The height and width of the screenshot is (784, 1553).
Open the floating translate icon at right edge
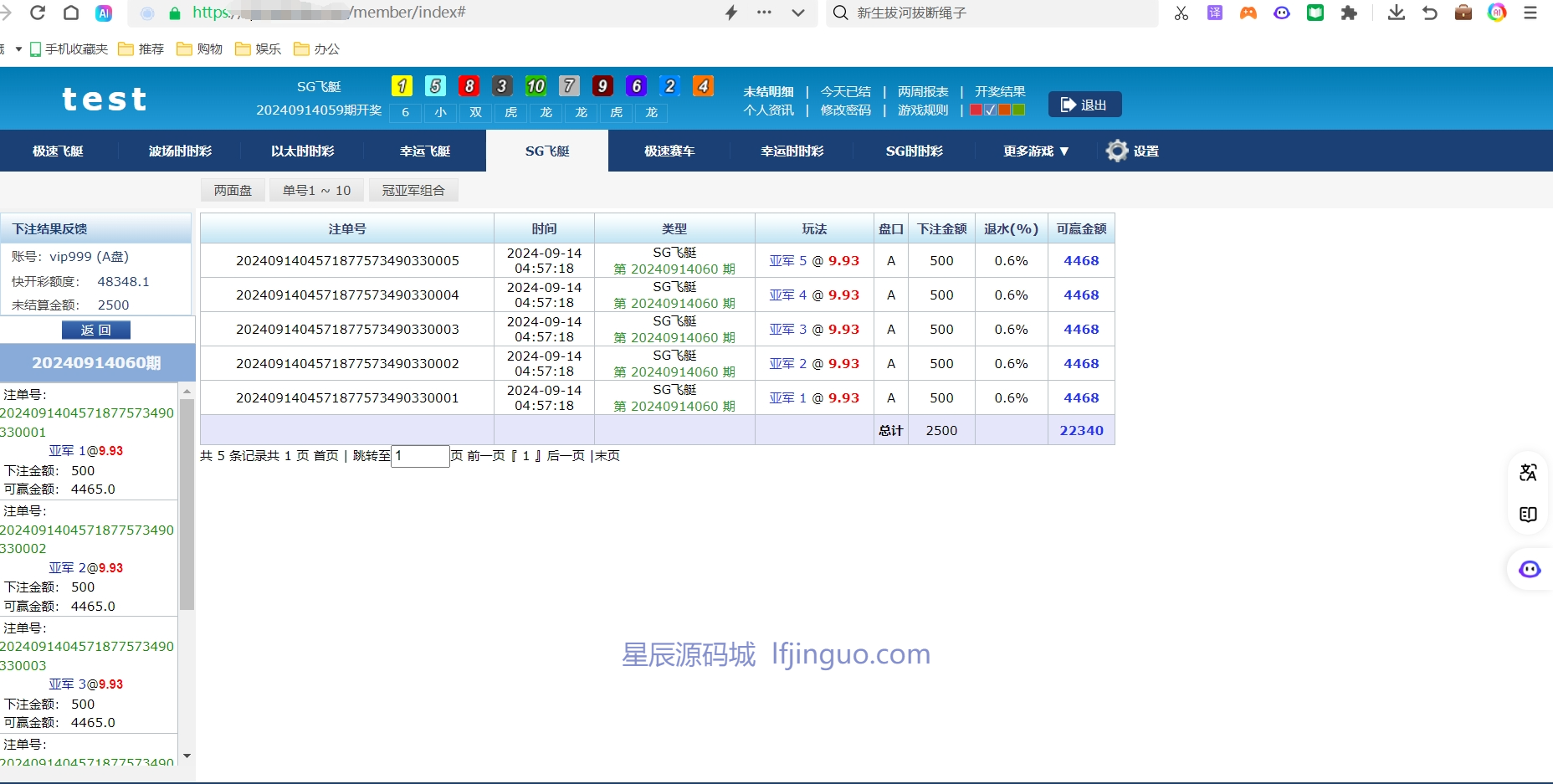(1528, 473)
